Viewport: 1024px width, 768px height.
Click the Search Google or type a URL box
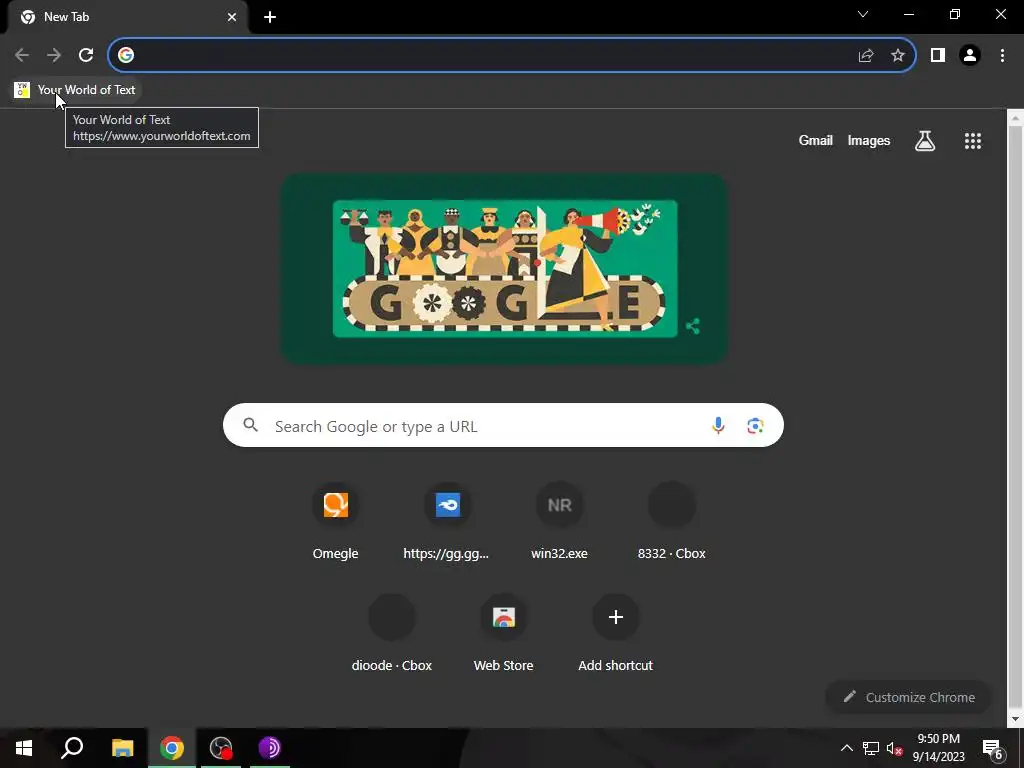(503, 425)
